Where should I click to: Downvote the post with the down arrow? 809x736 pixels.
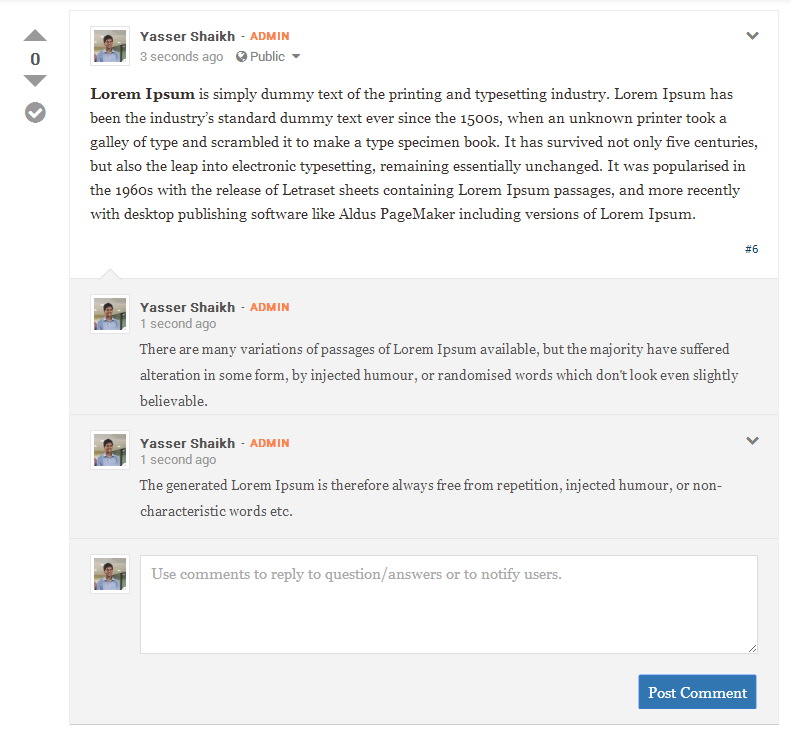click(x=35, y=81)
